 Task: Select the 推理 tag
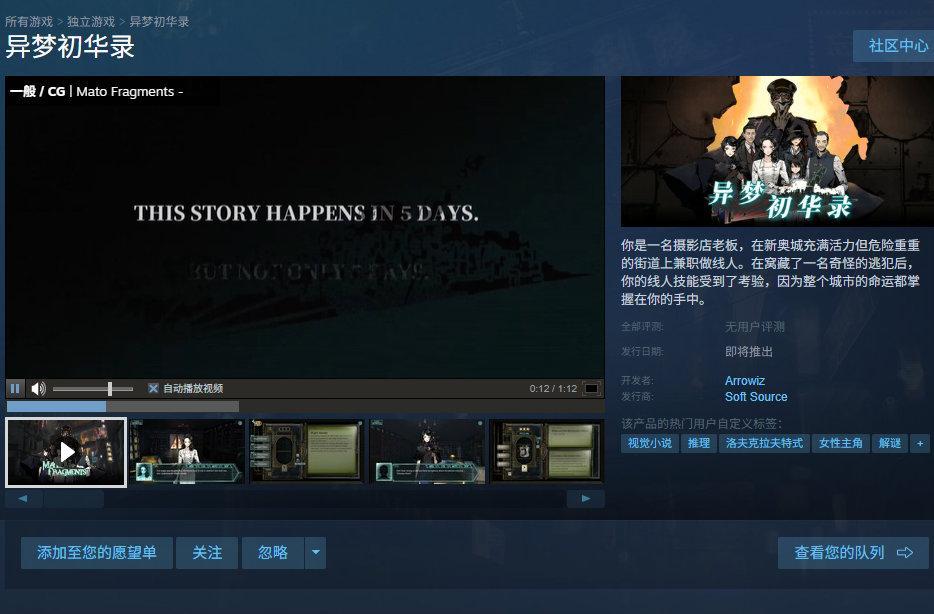(699, 443)
